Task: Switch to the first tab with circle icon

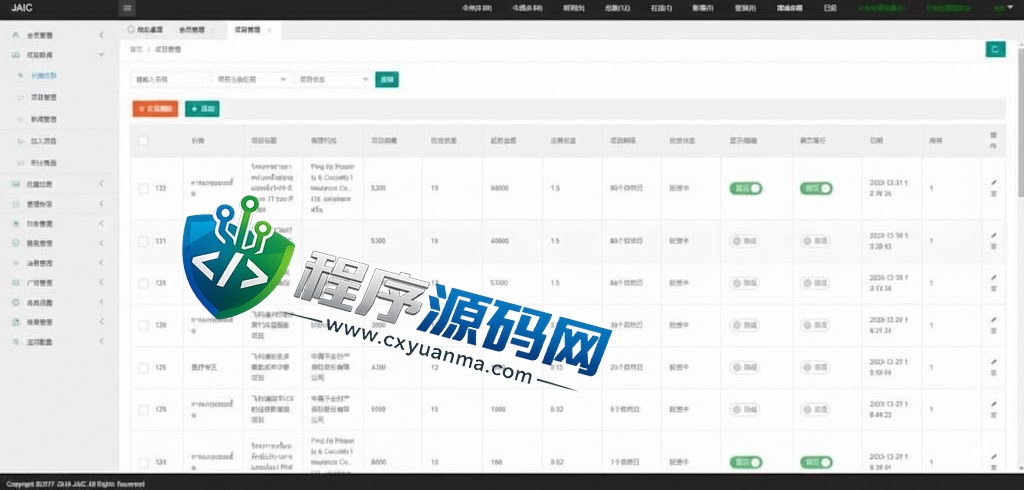Action: (x=144, y=30)
